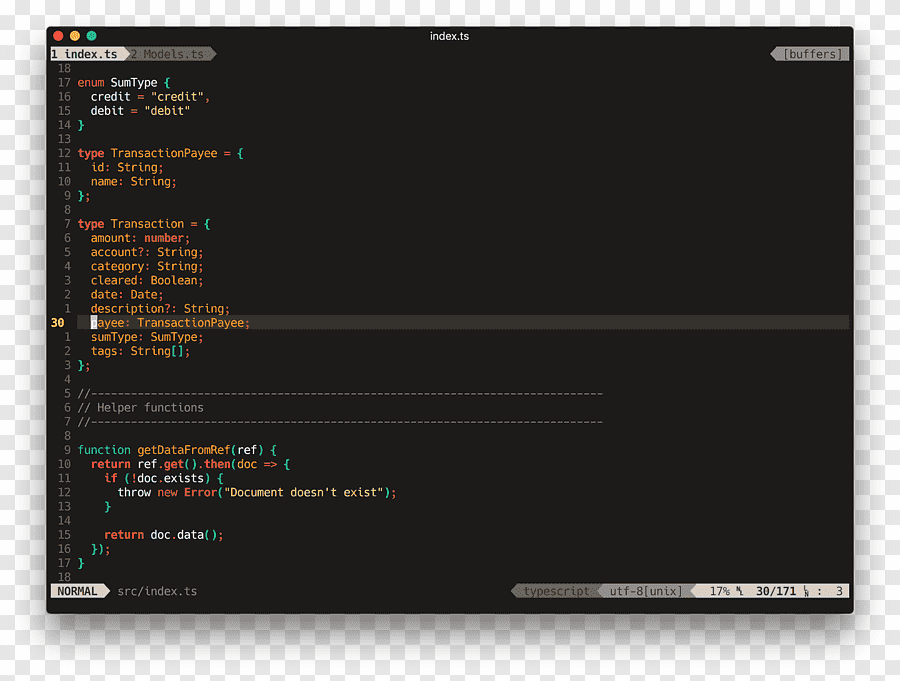Click the throw new Error line
900x681 pixels.
pos(257,493)
